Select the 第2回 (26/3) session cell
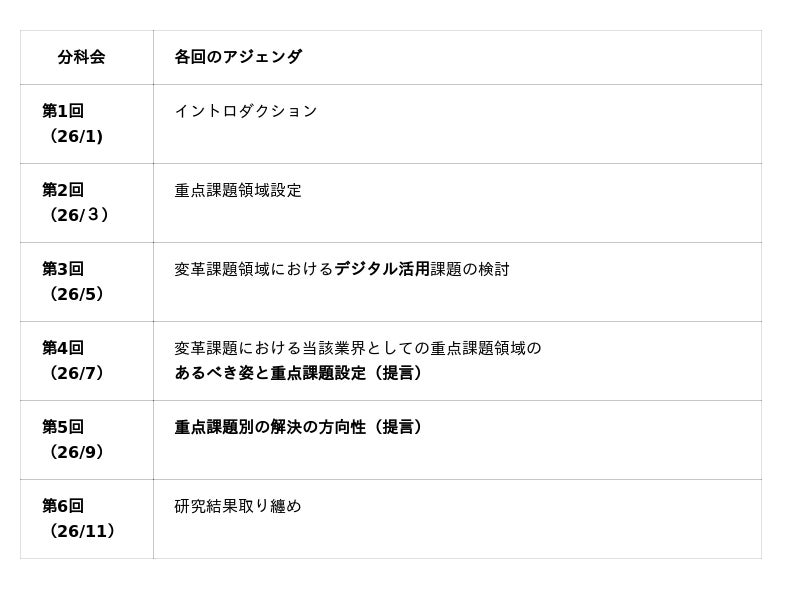The image size is (800, 589). (x=86, y=202)
